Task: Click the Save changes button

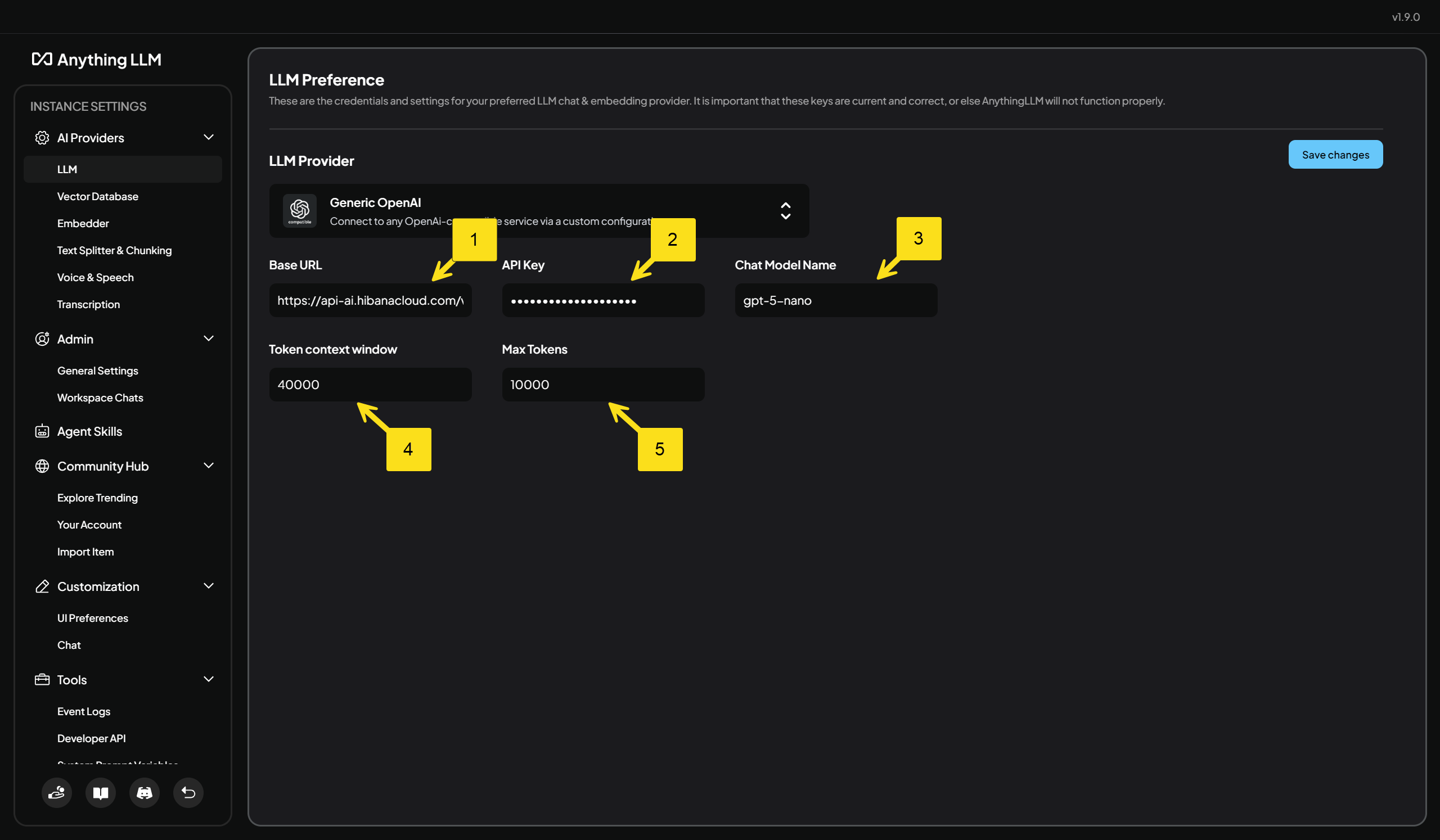Action: point(1335,154)
